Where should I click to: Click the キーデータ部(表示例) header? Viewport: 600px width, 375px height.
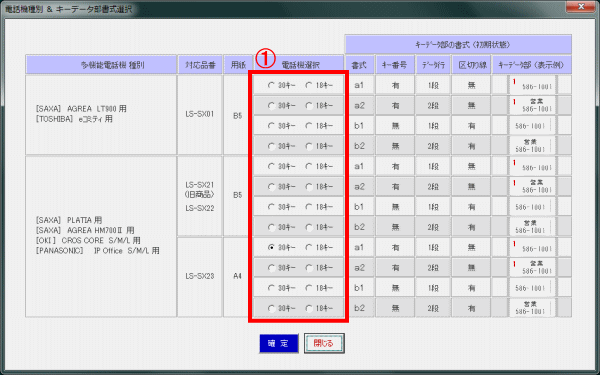[x=532, y=65]
